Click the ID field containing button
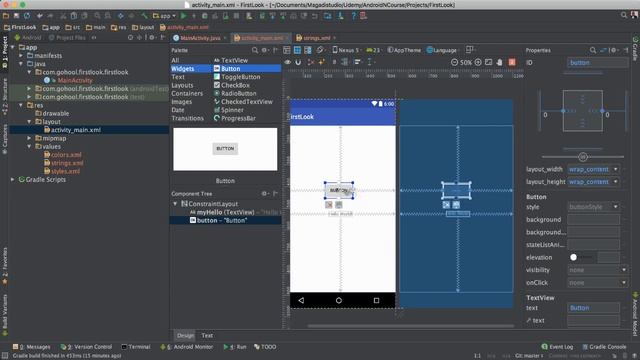Viewport: 640px width, 360px height. [x=598, y=62]
